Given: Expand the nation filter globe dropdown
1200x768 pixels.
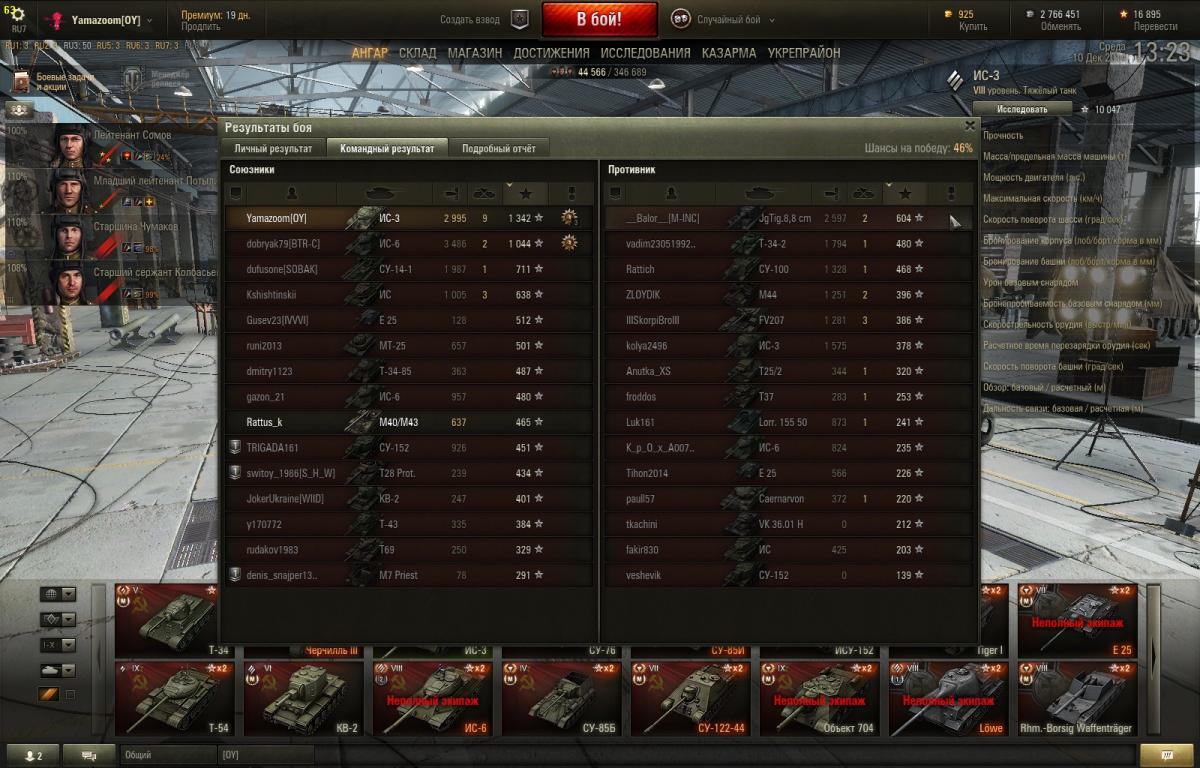Looking at the screenshot, I should point(57,594).
